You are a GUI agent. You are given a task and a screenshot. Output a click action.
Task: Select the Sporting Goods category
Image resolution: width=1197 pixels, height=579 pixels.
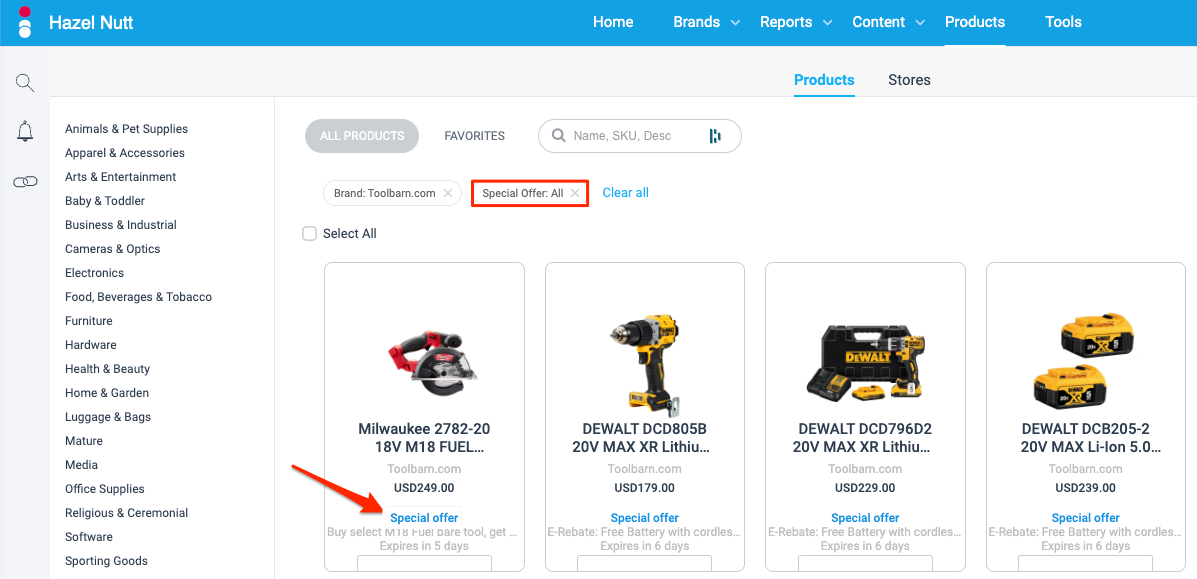pyautogui.click(x=106, y=561)
